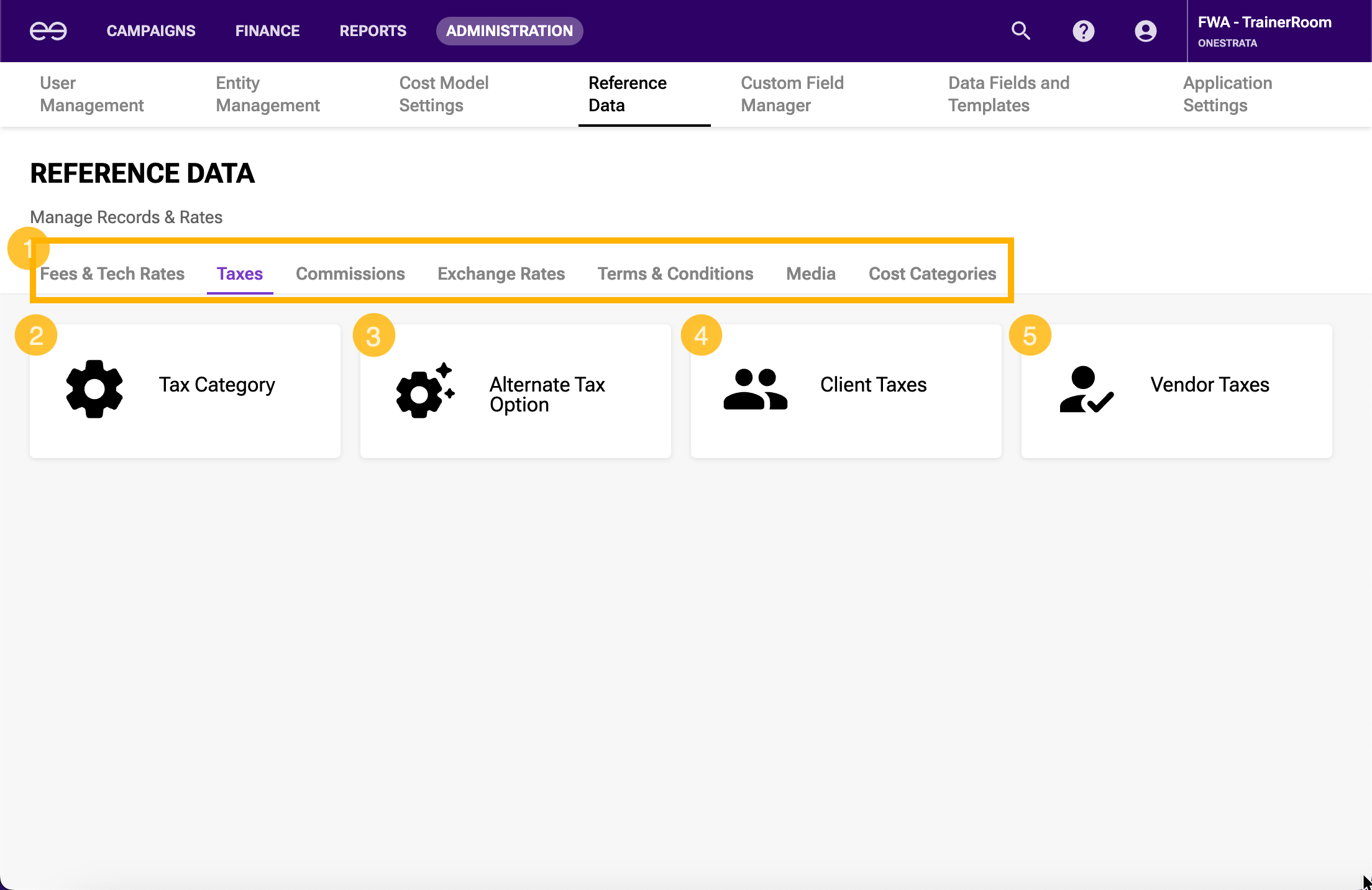This screenshot has height=890, width=1372.
Task: Click the FWA - TrainerRoom workspace switcher
Action: (1264, 31)
